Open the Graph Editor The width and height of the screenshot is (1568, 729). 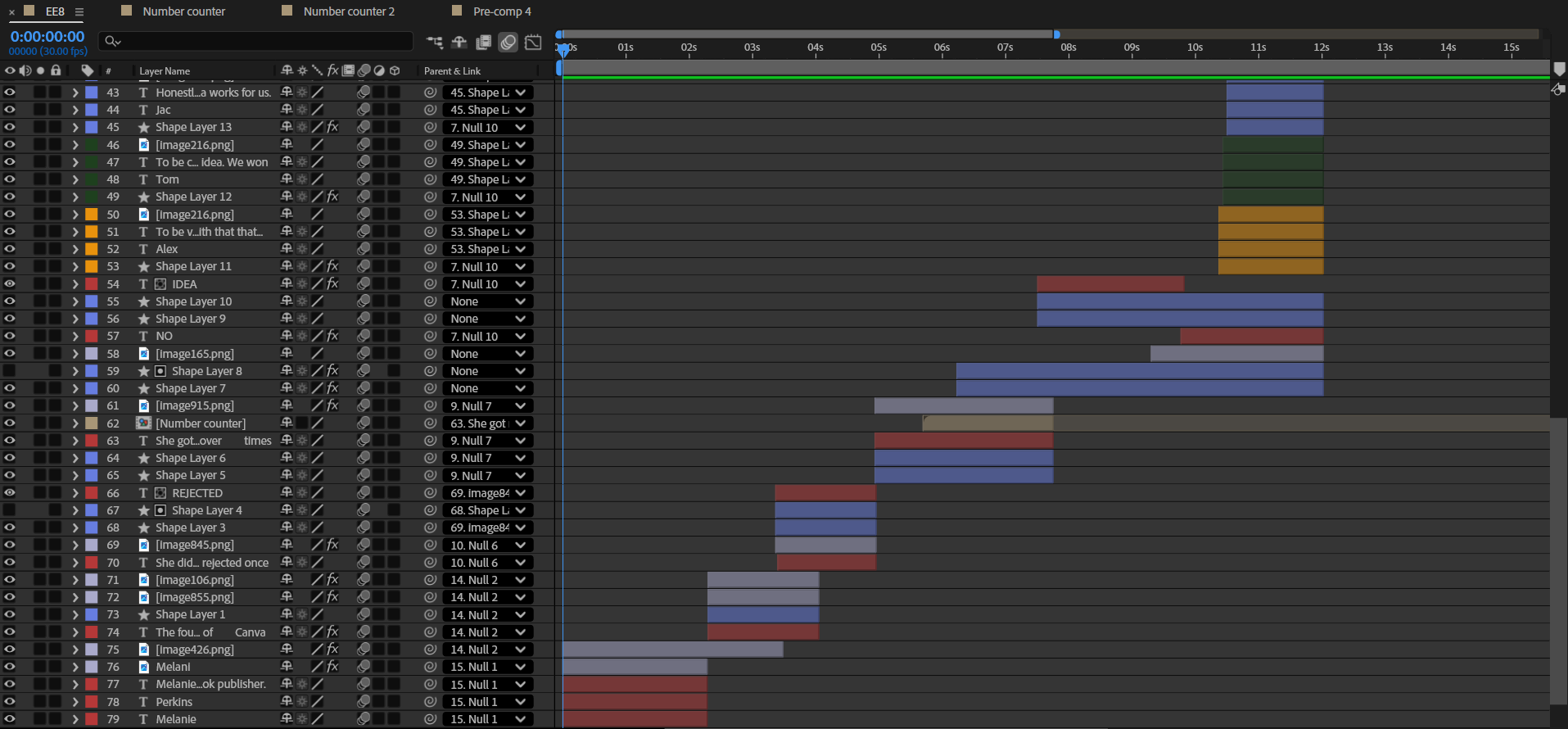click(x=533, y=42)
